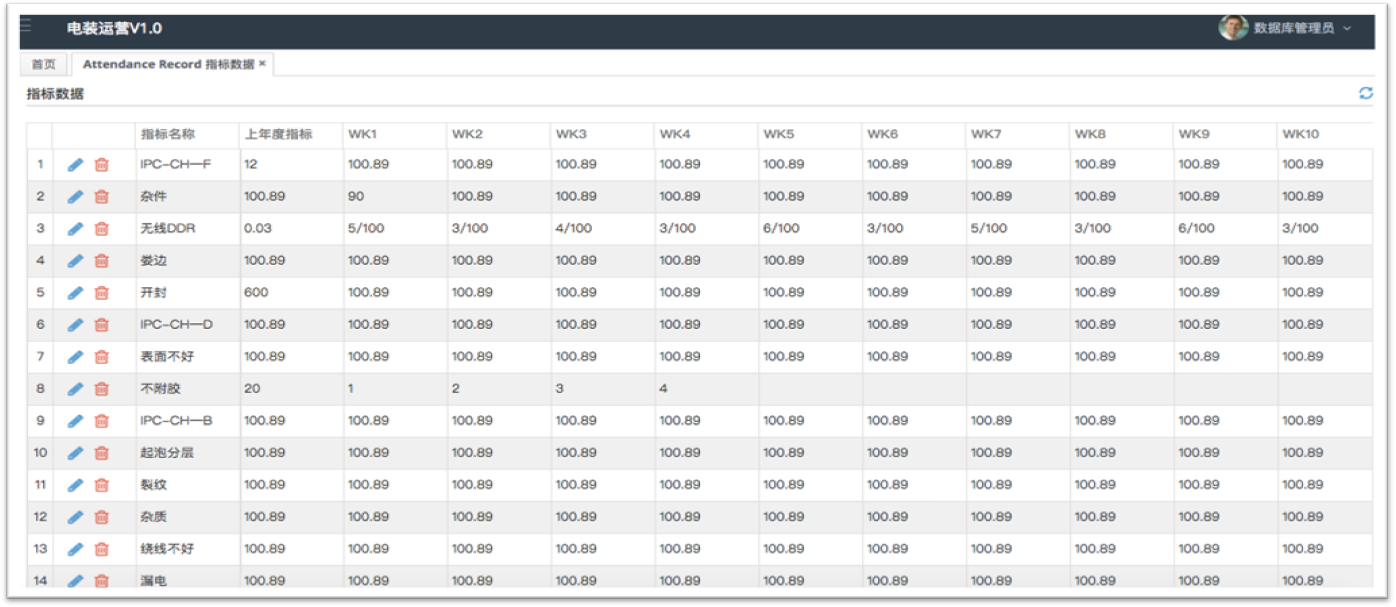Screen dimensions: 1396x607
Task: Edit the 不附胶 row
Action: (75, 389)
